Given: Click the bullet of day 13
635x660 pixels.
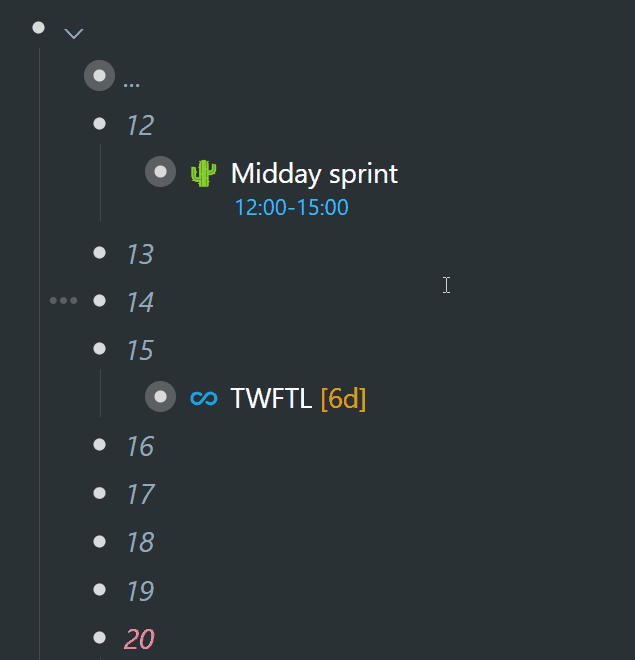Looking at the screenshot, I should (x=99, y=253).
